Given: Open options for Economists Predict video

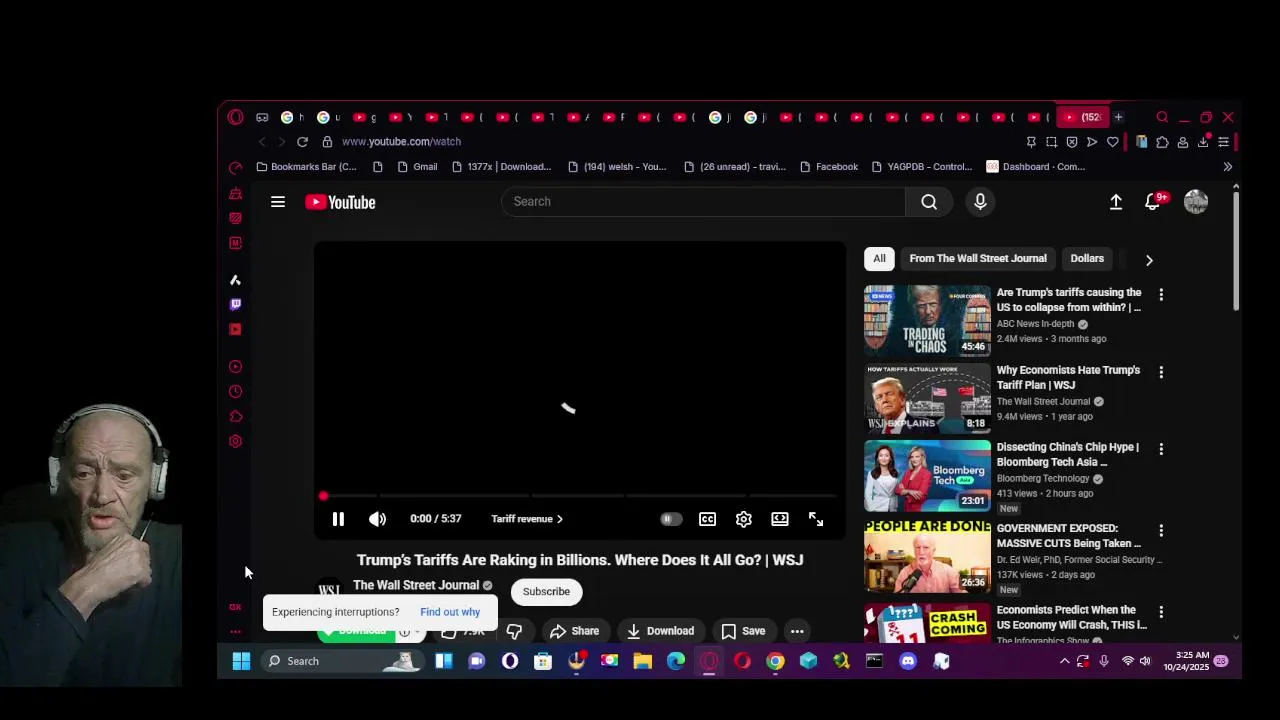Looking at the screenshot, I should 1161,611.
